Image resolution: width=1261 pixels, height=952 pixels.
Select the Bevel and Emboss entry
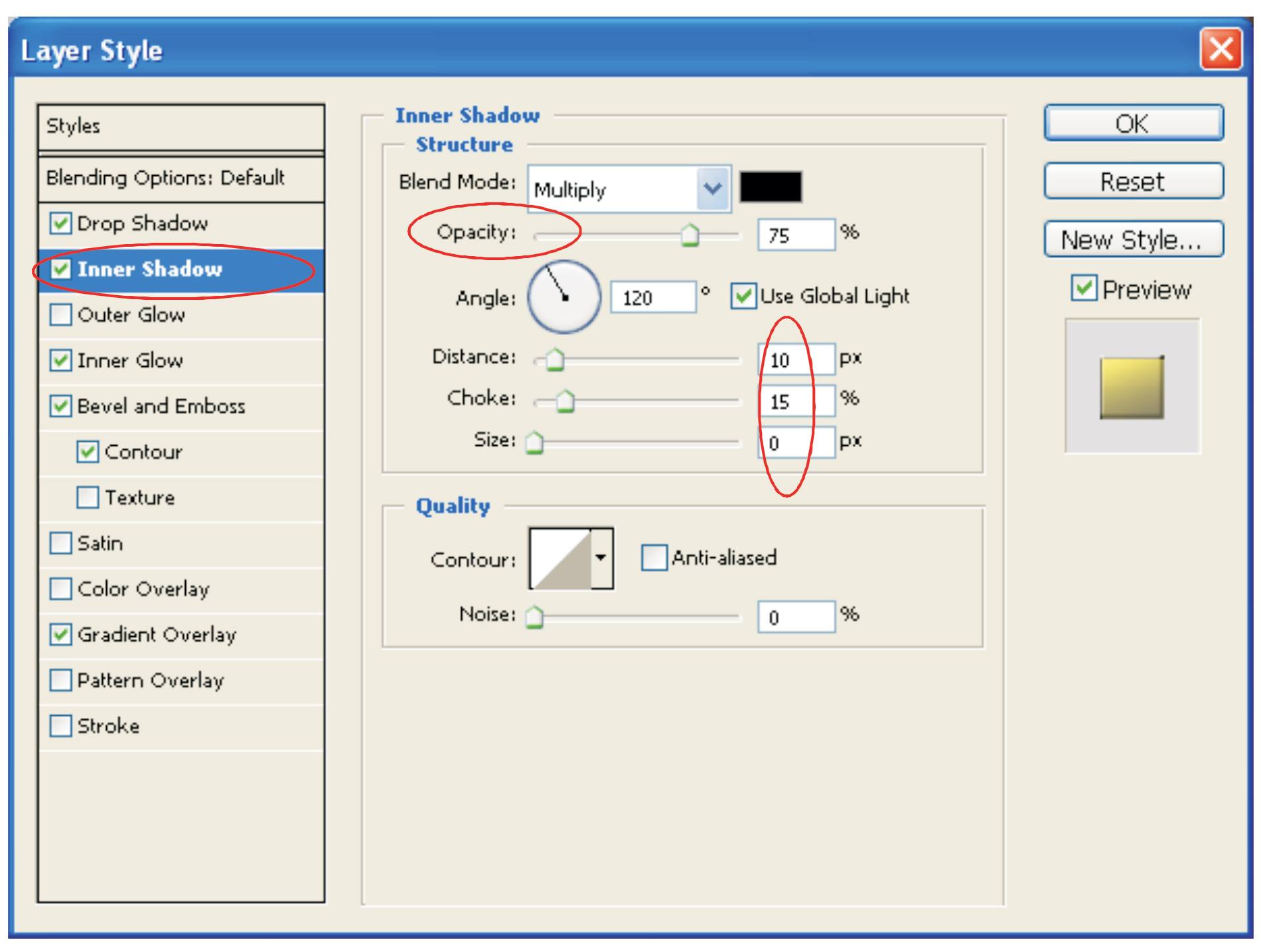pos(161,406)
